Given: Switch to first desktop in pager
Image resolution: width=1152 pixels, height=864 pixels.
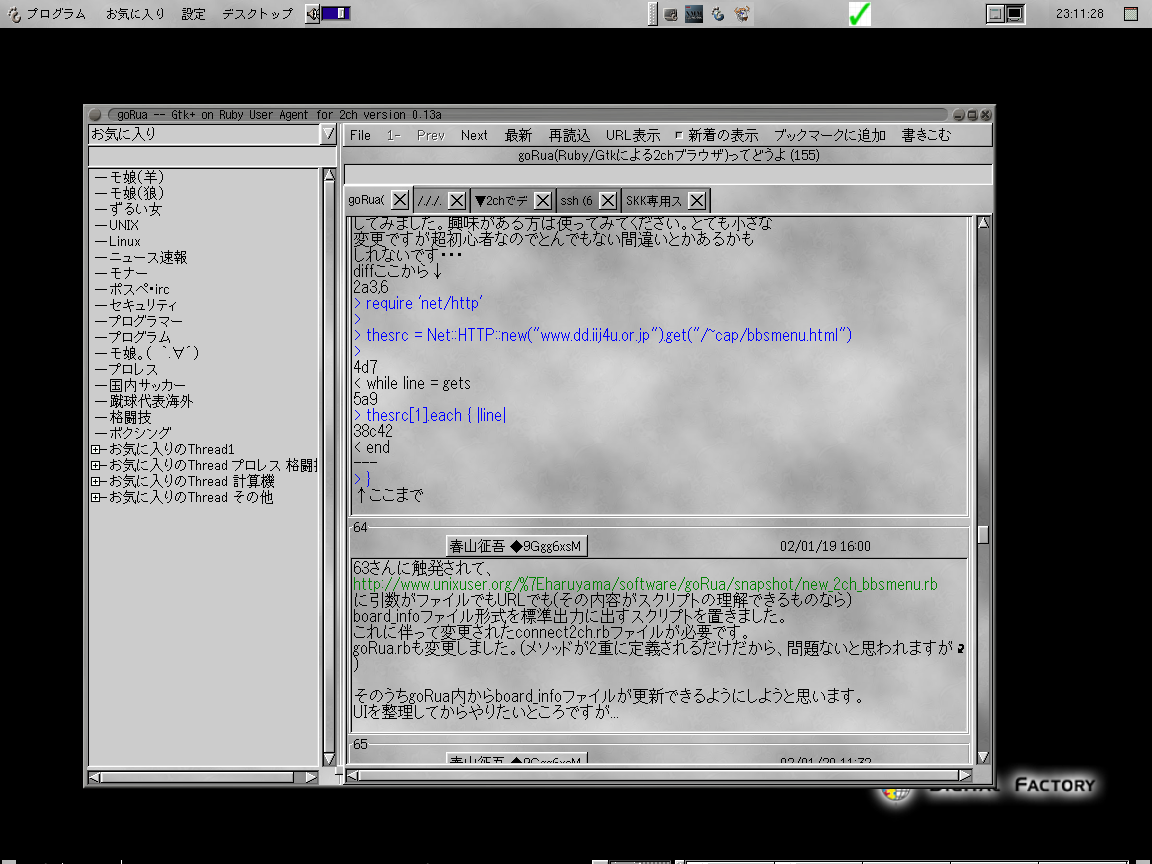Looking at the screenshot, I should (996, 14).
